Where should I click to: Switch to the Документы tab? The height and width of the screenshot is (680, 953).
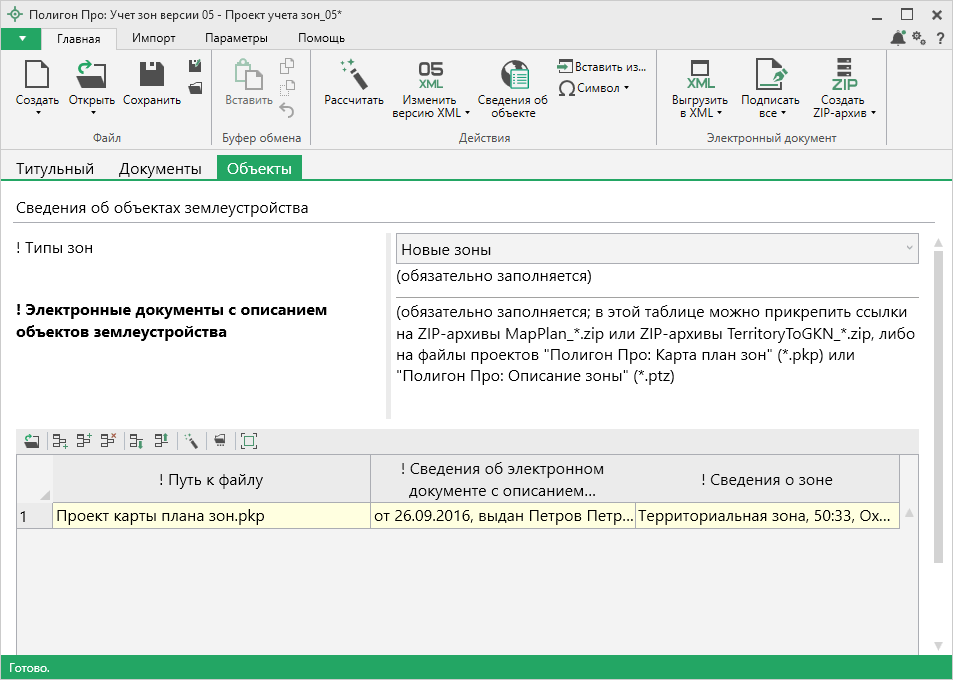coord(160,169)
